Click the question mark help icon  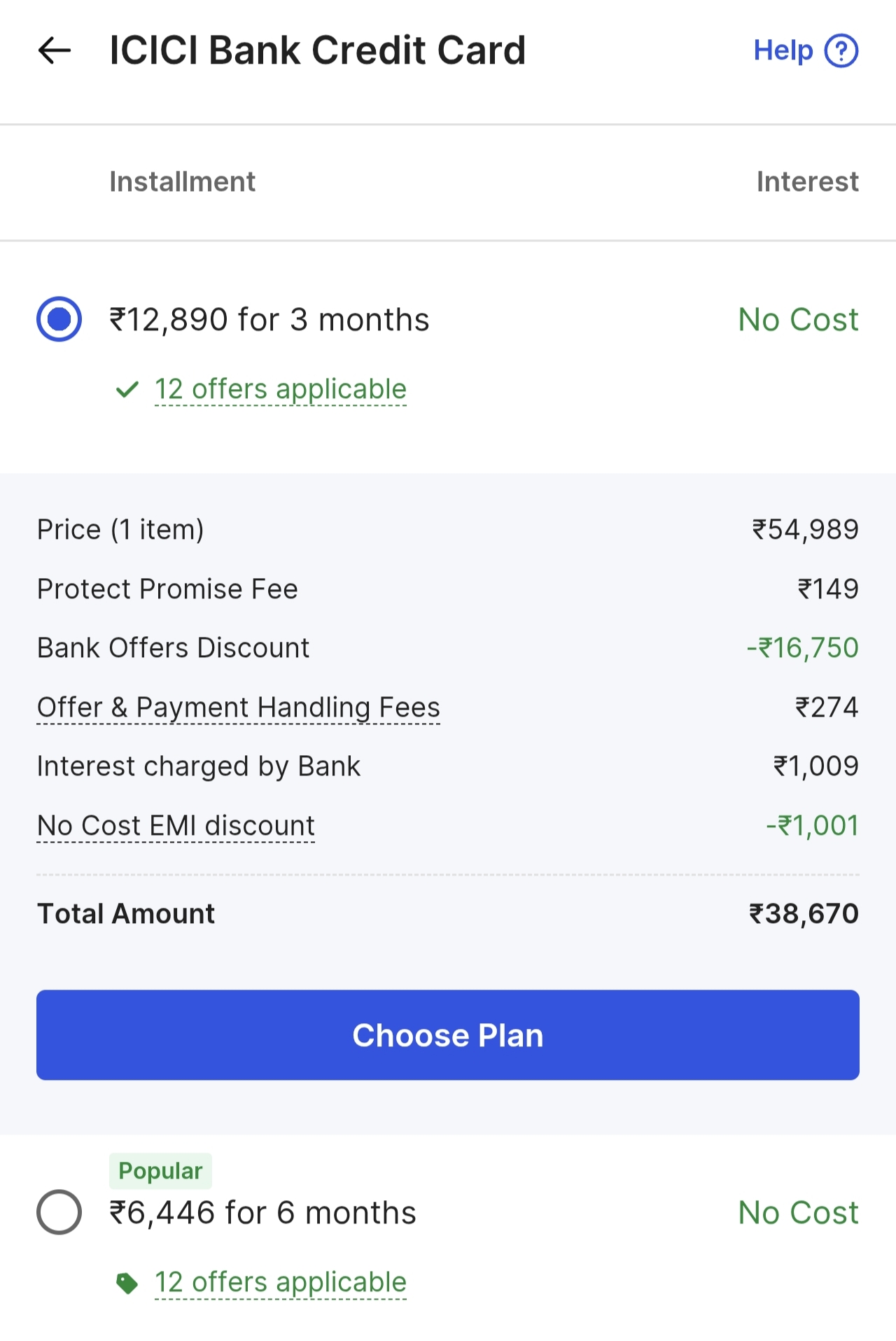point(841,50)
